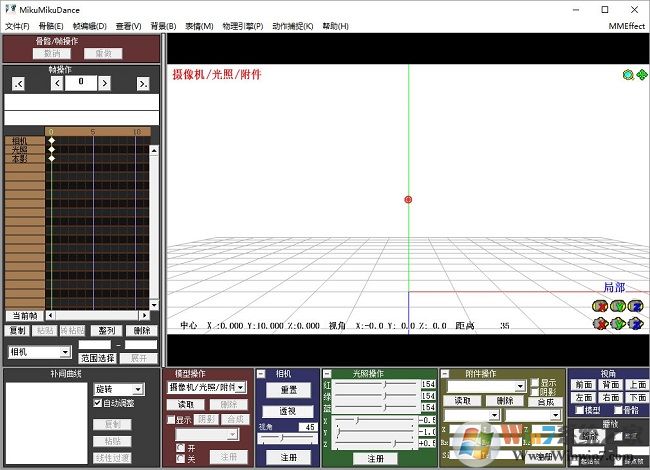The height and width of the screenshot is (470, 650).
Task: Click the 前面 front view button
Action: [584, 384]
